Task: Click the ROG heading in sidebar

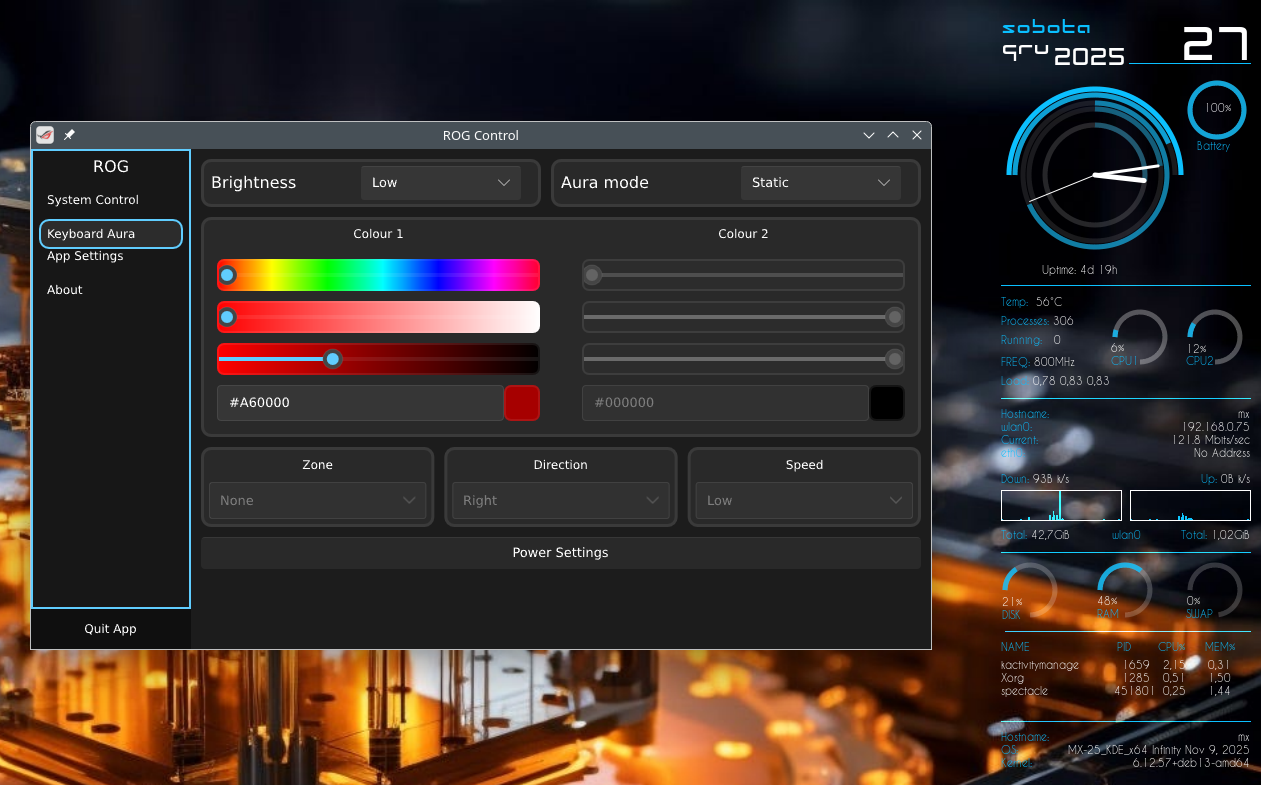Action: point(111,167)
